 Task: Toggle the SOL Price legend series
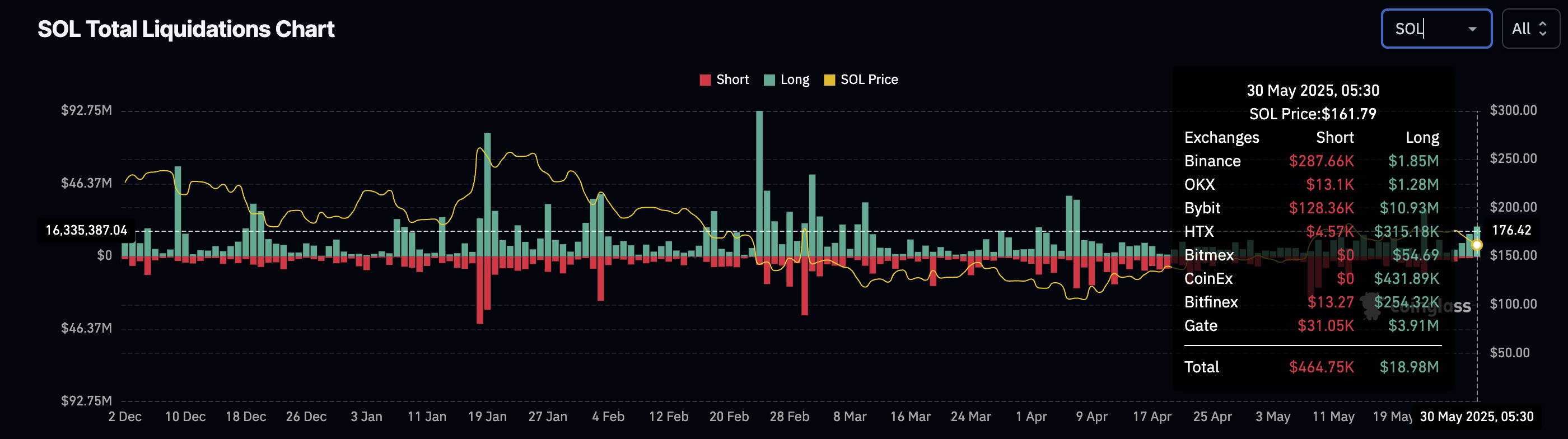tap(861, 80)
